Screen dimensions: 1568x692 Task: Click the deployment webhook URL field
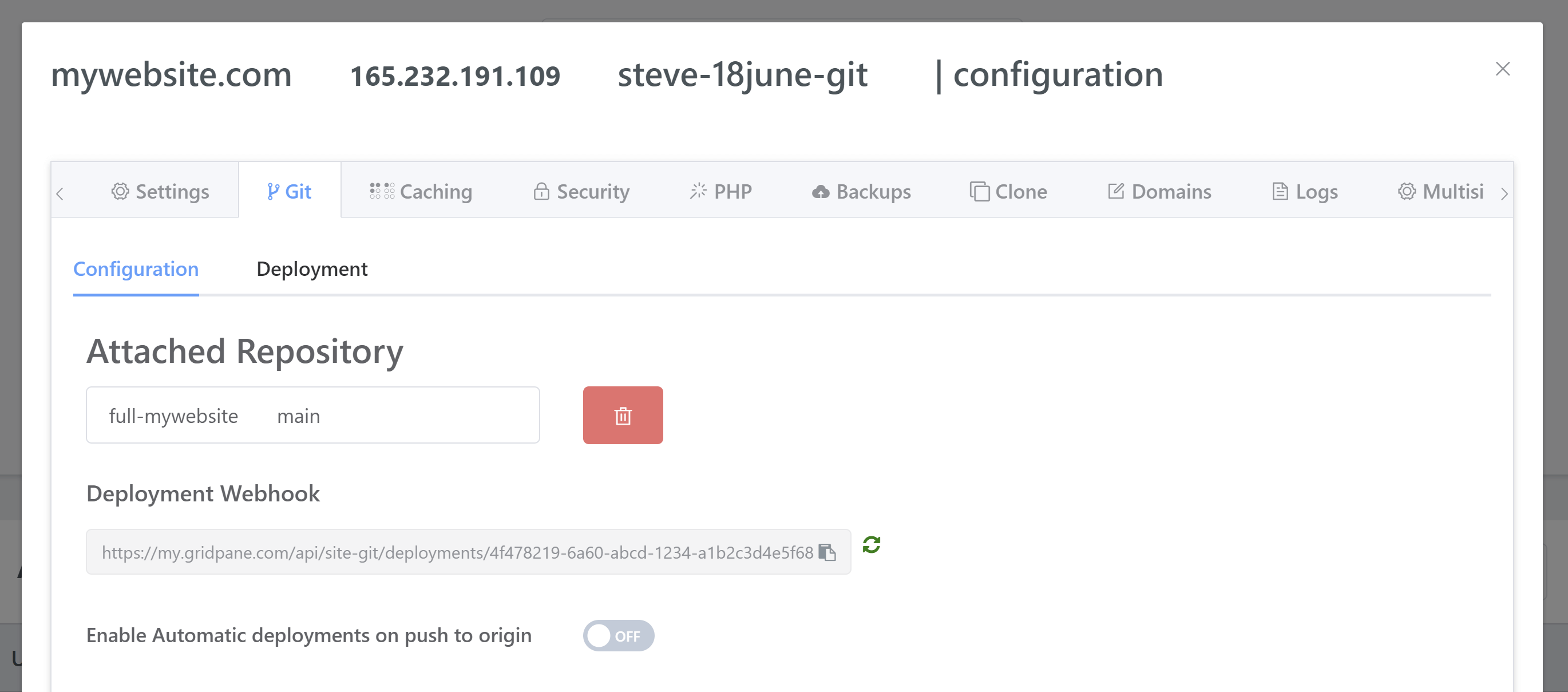tap(457, 552)
